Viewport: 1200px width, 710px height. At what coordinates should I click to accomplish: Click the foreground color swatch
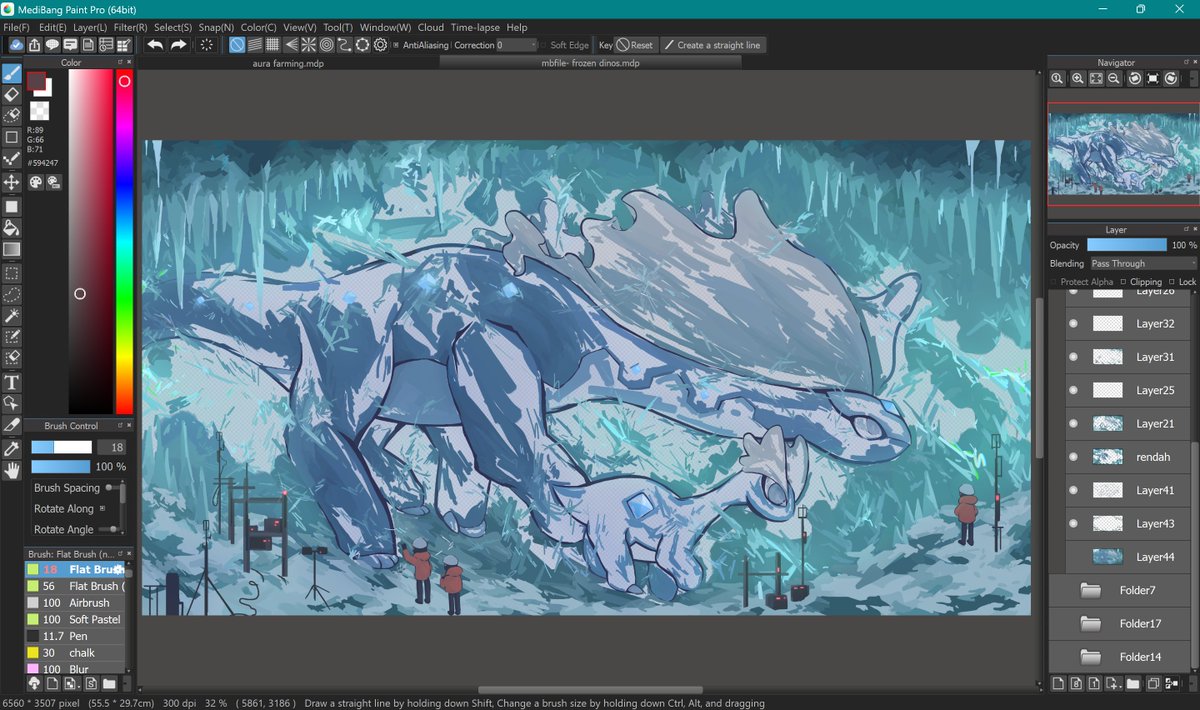36,81
